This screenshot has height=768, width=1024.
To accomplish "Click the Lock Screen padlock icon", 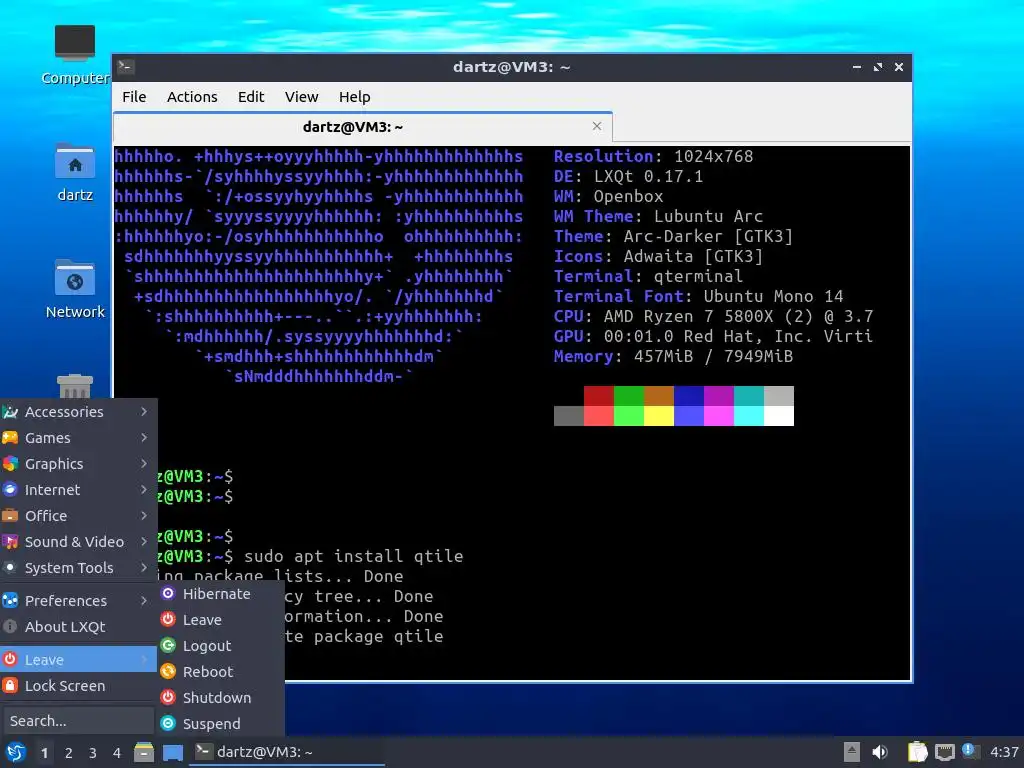I will pos(10,686).
